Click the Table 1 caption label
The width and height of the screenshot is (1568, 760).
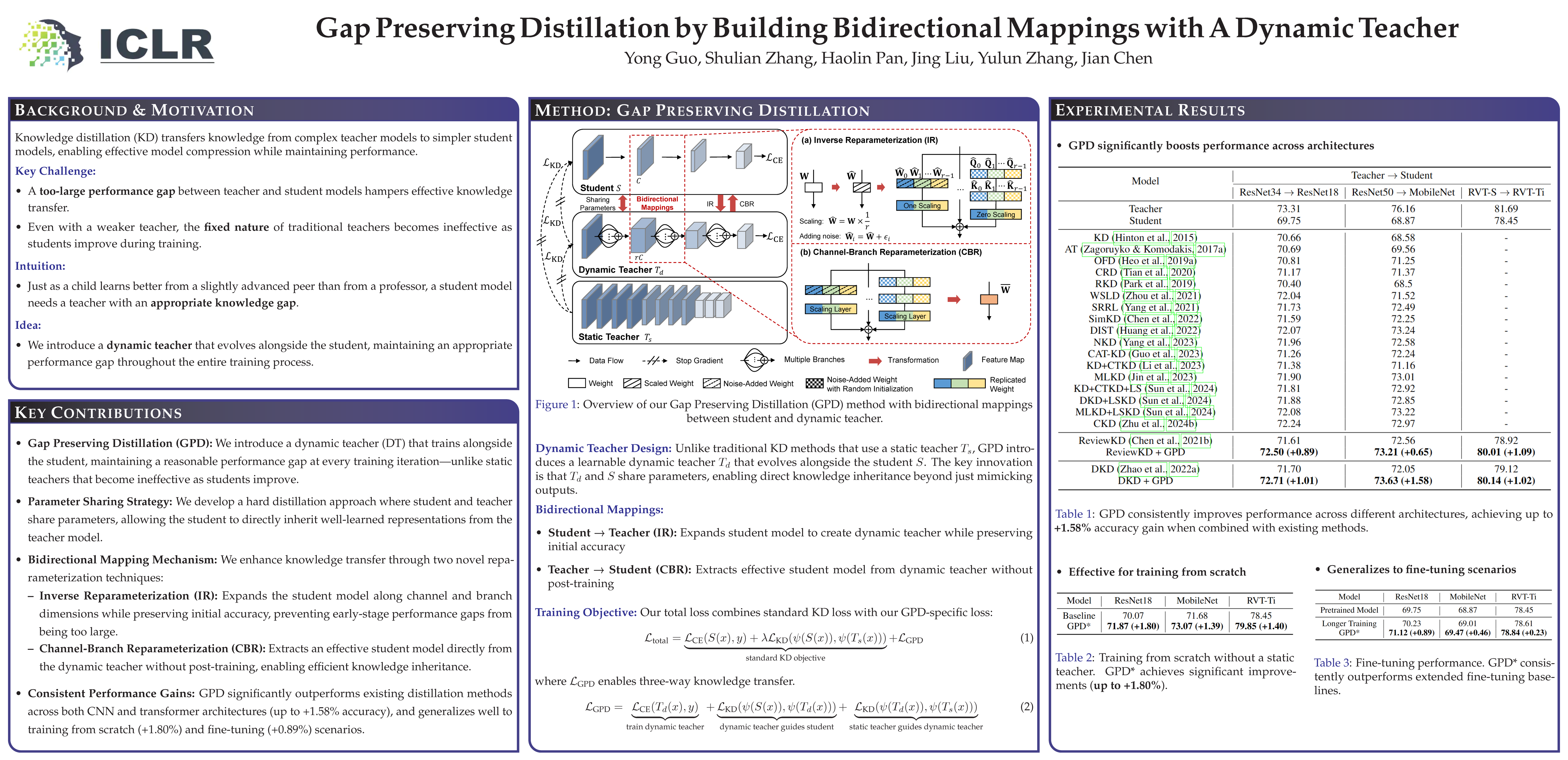coord(1074,514)
